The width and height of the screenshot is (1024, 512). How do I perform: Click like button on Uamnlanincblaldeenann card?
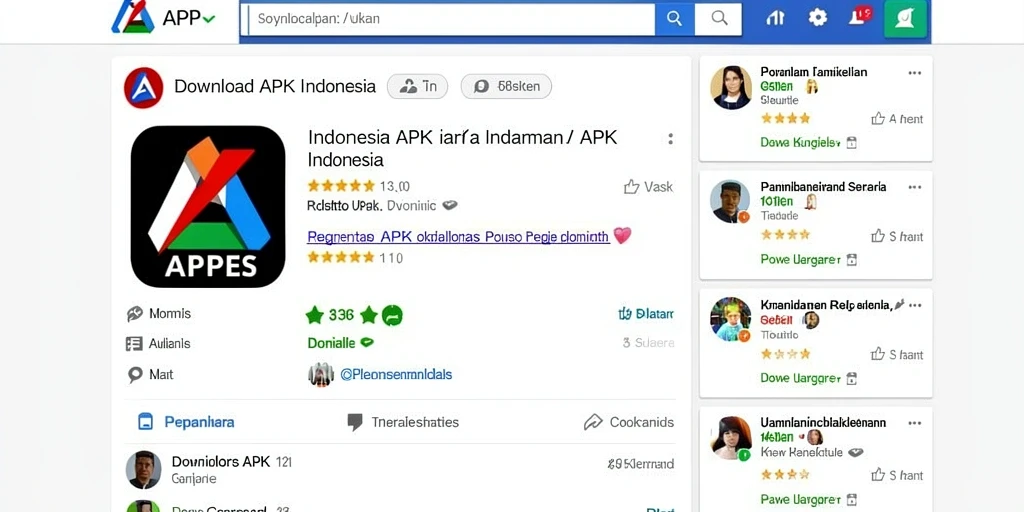coord(897,475)
